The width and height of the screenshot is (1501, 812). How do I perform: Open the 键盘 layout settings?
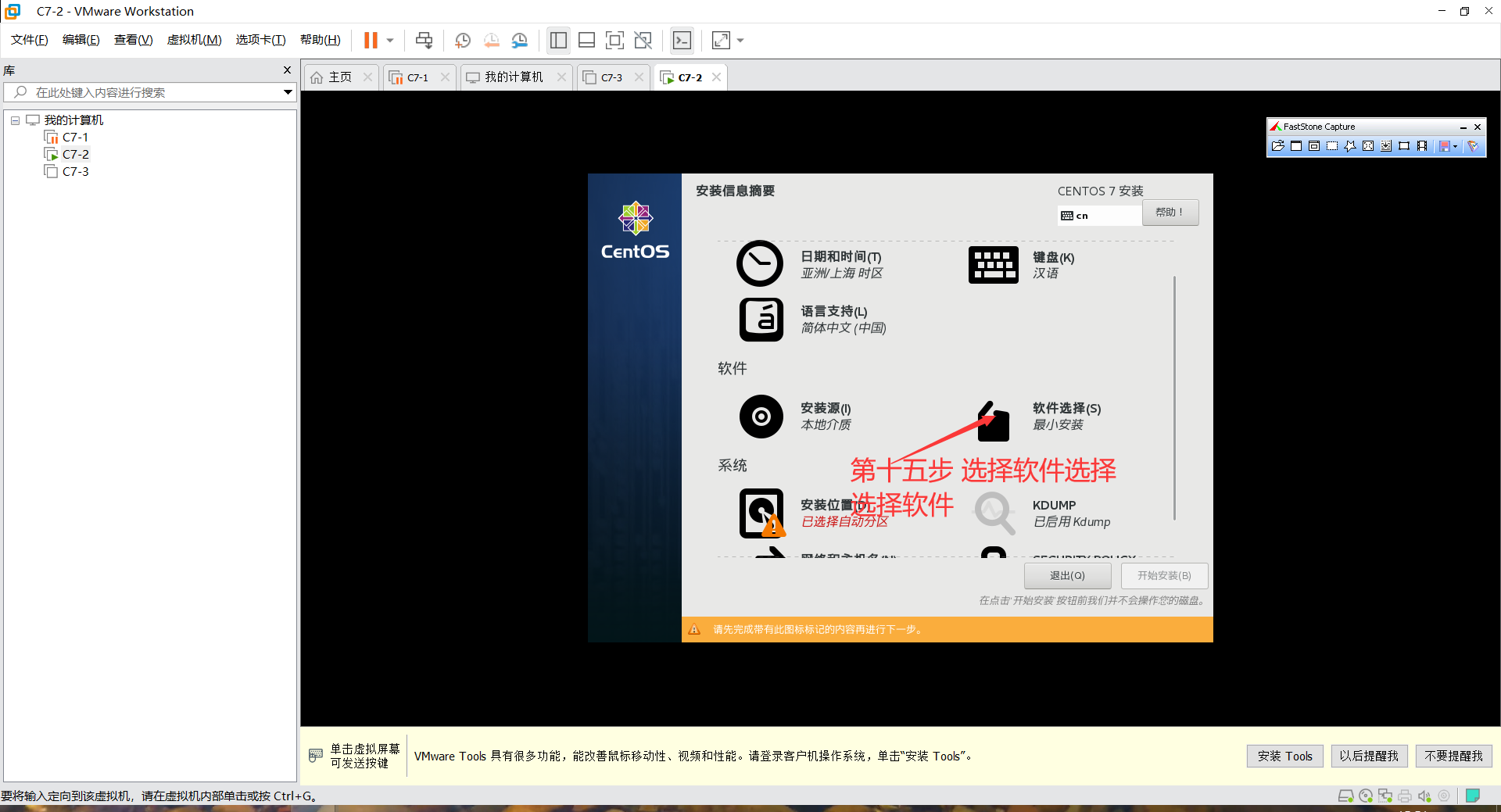1023,265
